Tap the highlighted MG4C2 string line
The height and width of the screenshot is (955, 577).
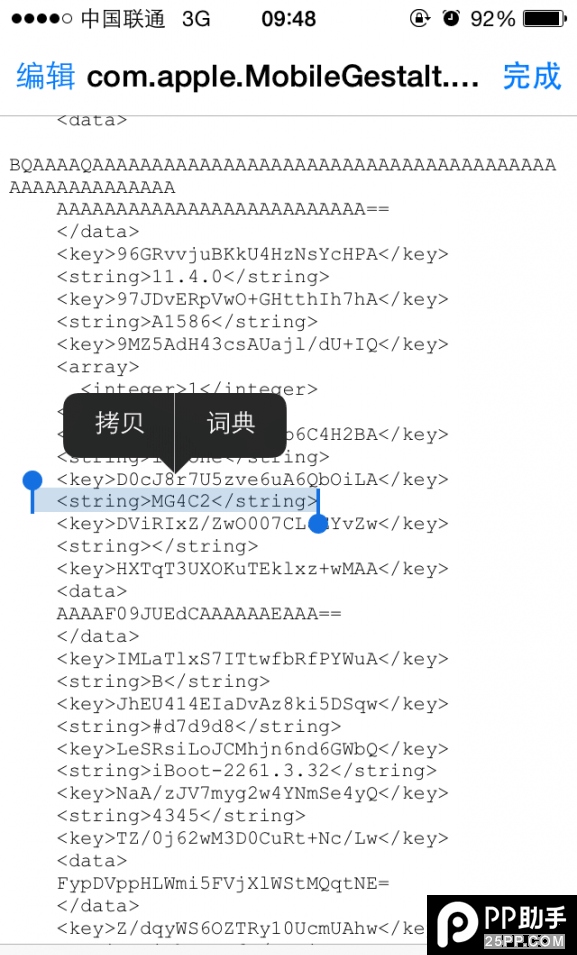click(188, 501)
